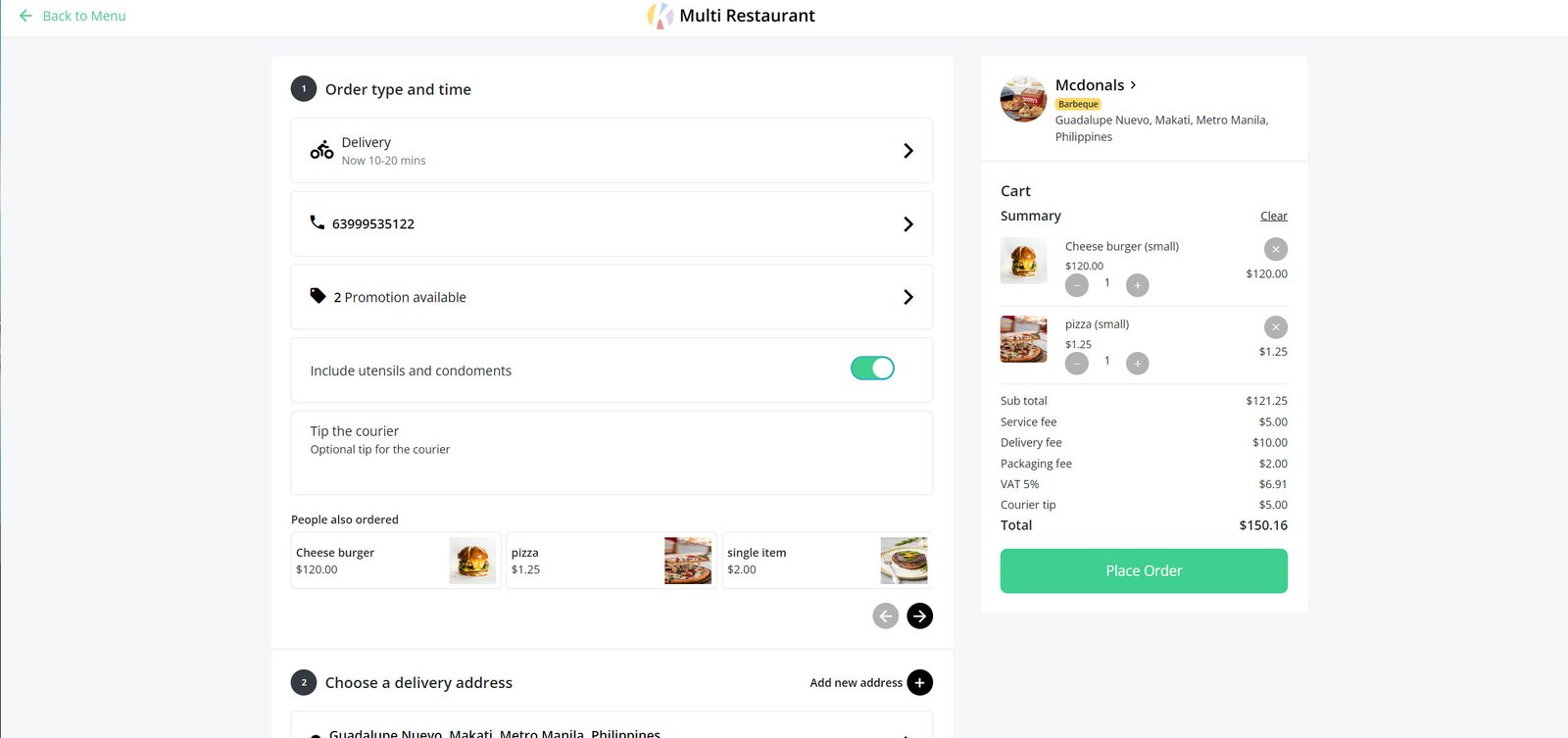Remove Cheese burger from cart
The image size is (1568, 738).
(1275, 249)
